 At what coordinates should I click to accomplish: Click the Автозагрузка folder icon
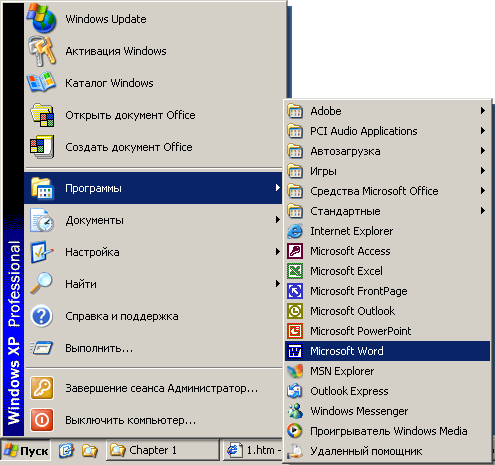295,151
